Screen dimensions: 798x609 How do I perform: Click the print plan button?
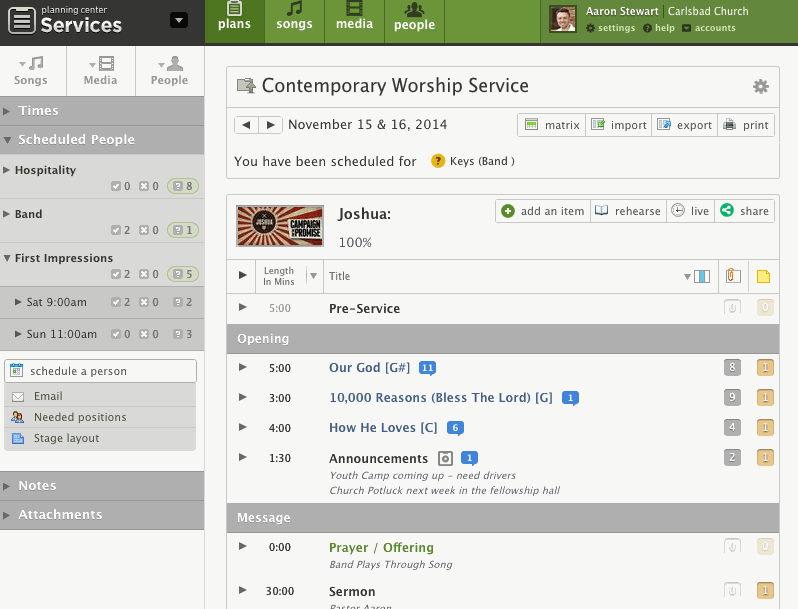pos(746,125)
